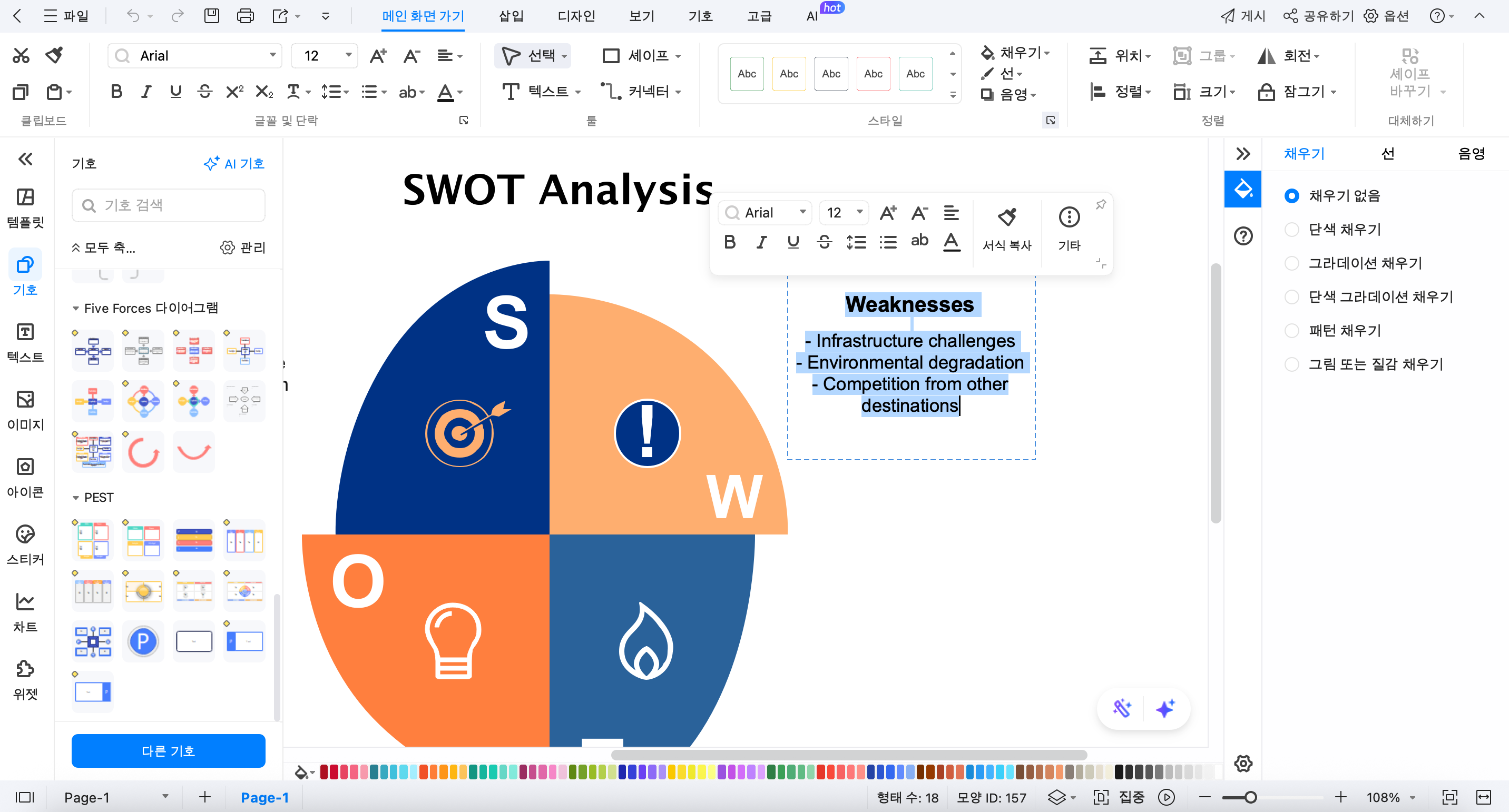Collapse the Five Forces 다이어그램 section

coord(75,308)
